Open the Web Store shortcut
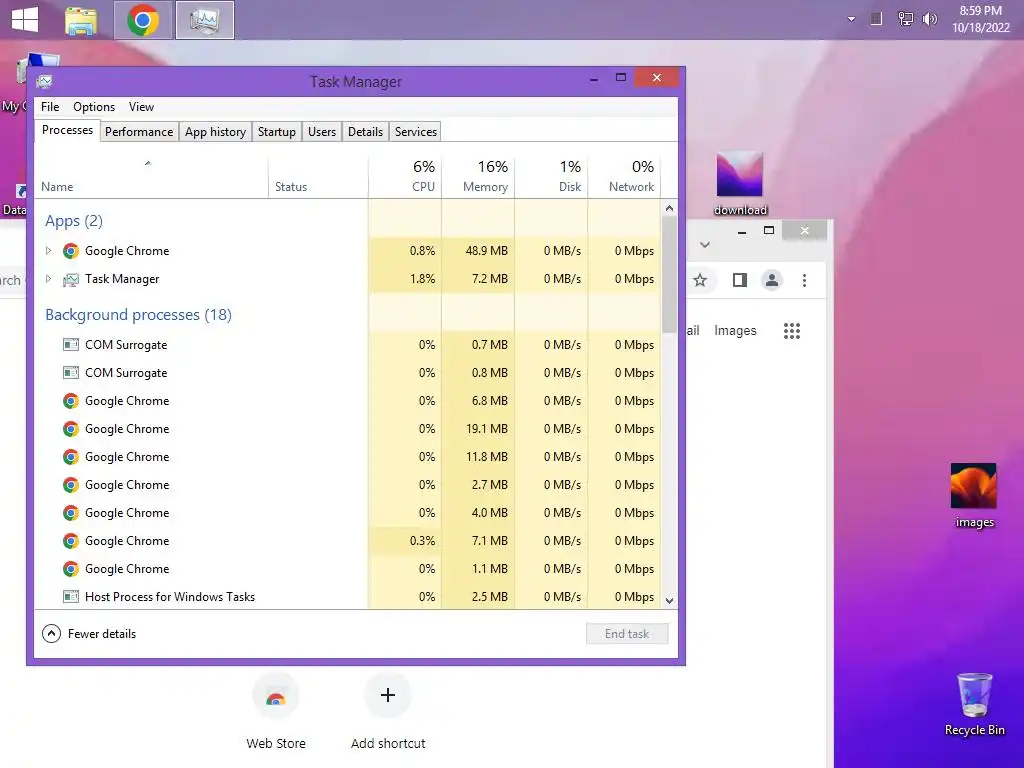This screenshot has height=768, width=1024. [276, 712]
